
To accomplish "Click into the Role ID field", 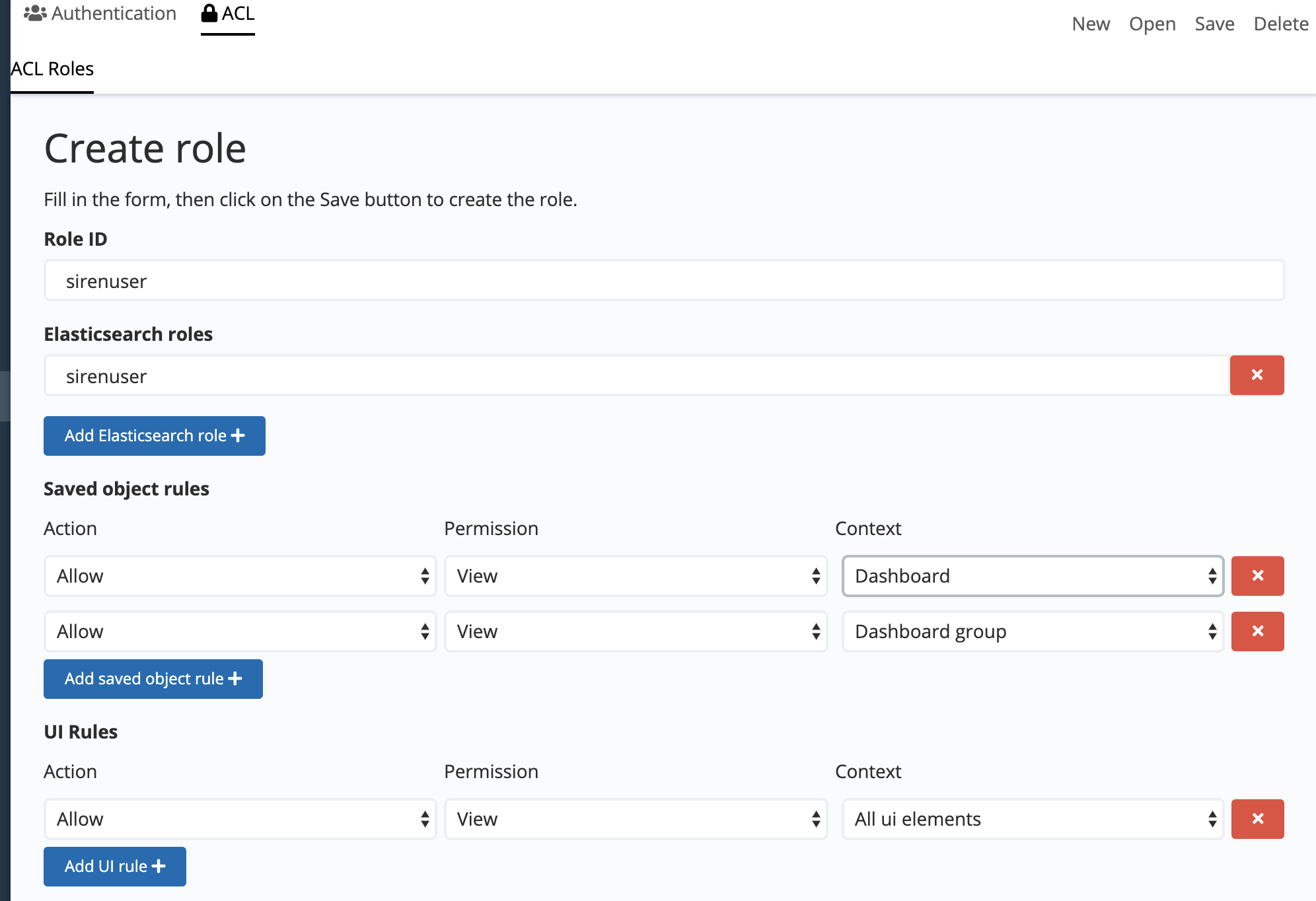I will click(664, 281).
